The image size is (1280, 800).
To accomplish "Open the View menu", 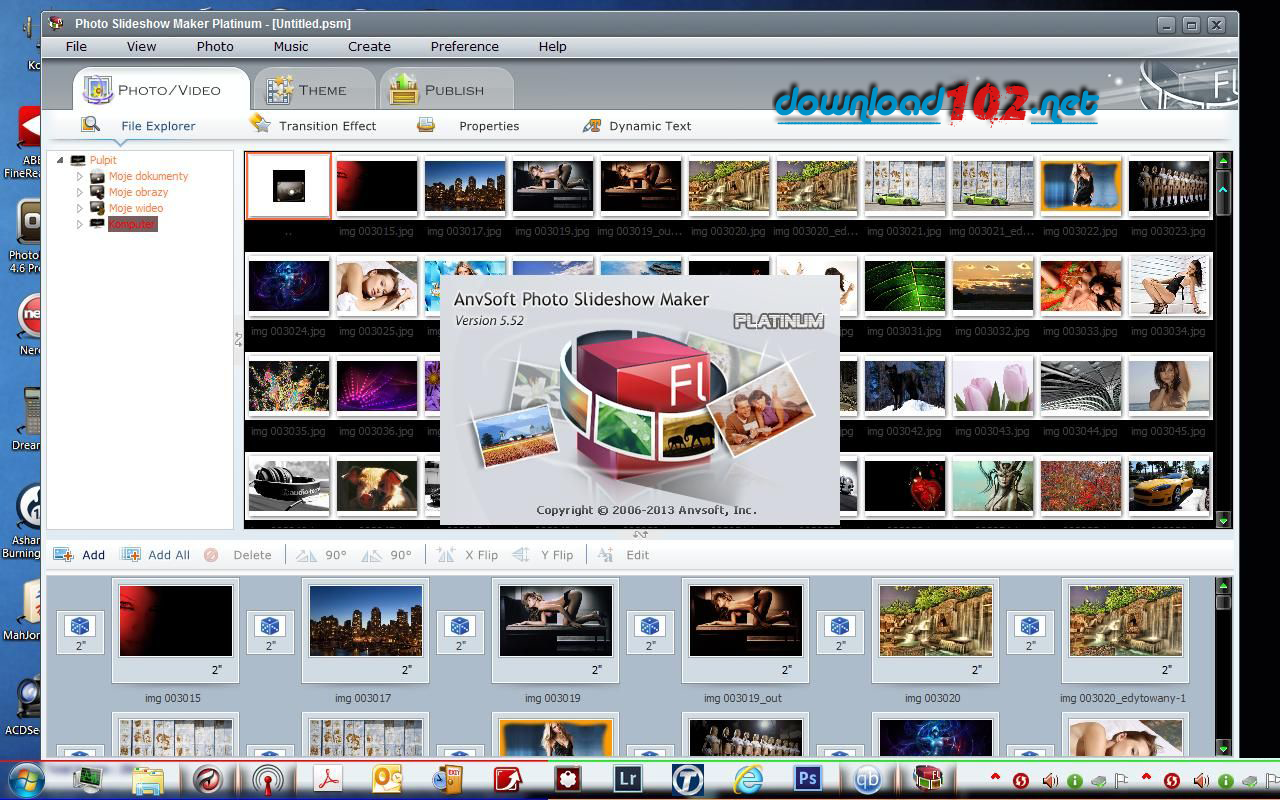I will click(x=141, y=46).
